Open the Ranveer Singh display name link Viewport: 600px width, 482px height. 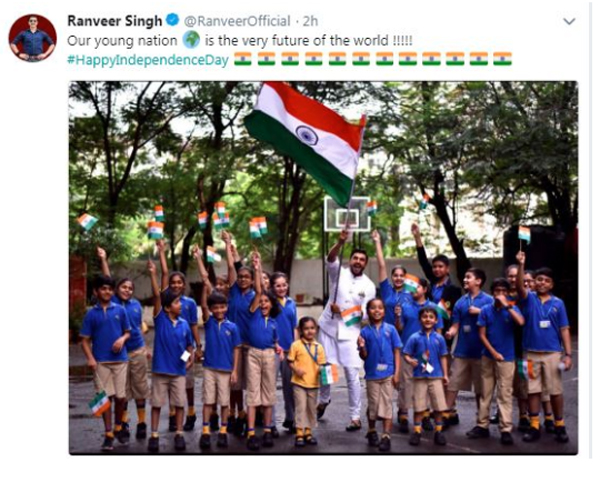115,21
